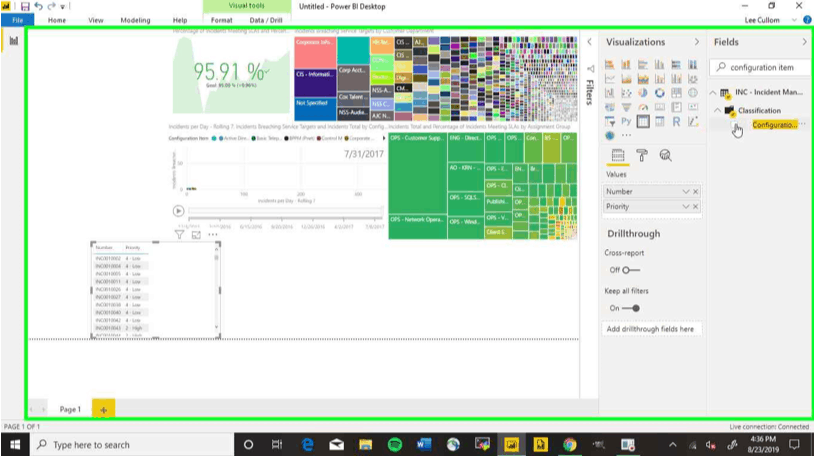Select the card visual icon
816x458 pixels.
[x=659, y=107]
